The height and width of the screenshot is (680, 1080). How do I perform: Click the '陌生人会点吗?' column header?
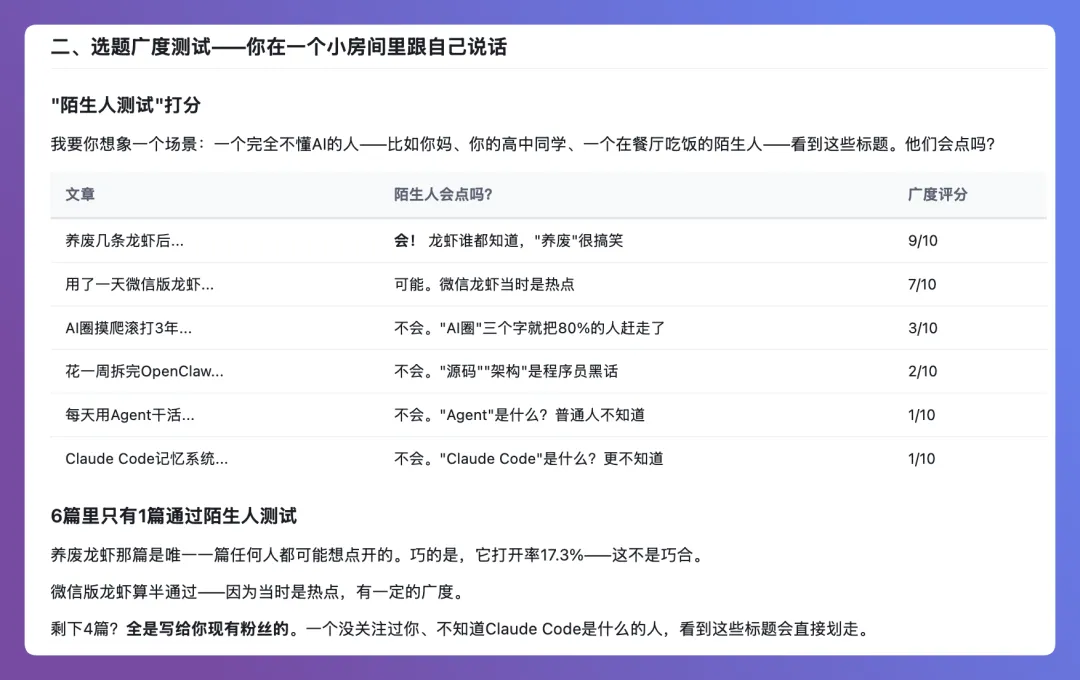pyautogui.click(x=443, y=194)
